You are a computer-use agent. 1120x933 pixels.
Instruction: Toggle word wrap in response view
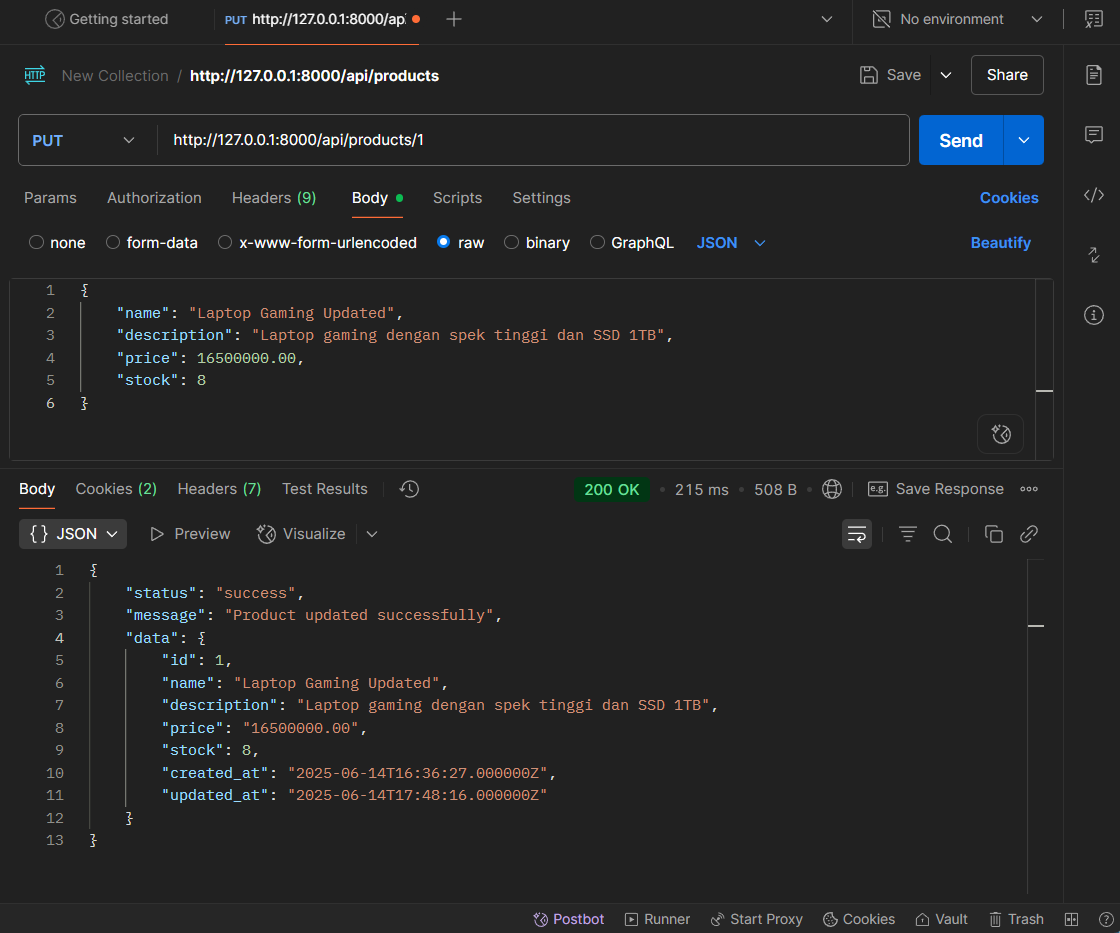coord(857,534)
